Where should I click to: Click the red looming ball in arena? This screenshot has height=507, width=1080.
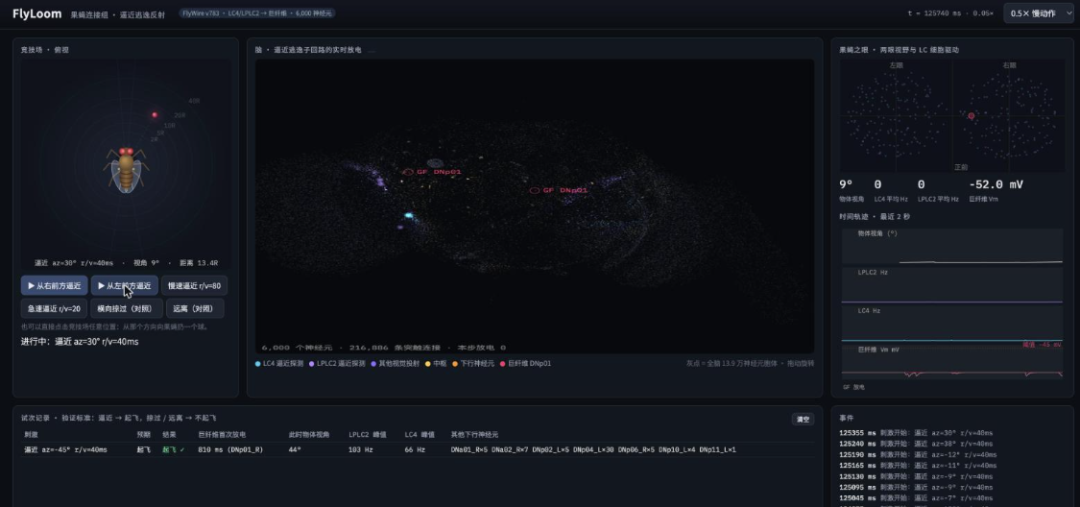tap(154, 115)
